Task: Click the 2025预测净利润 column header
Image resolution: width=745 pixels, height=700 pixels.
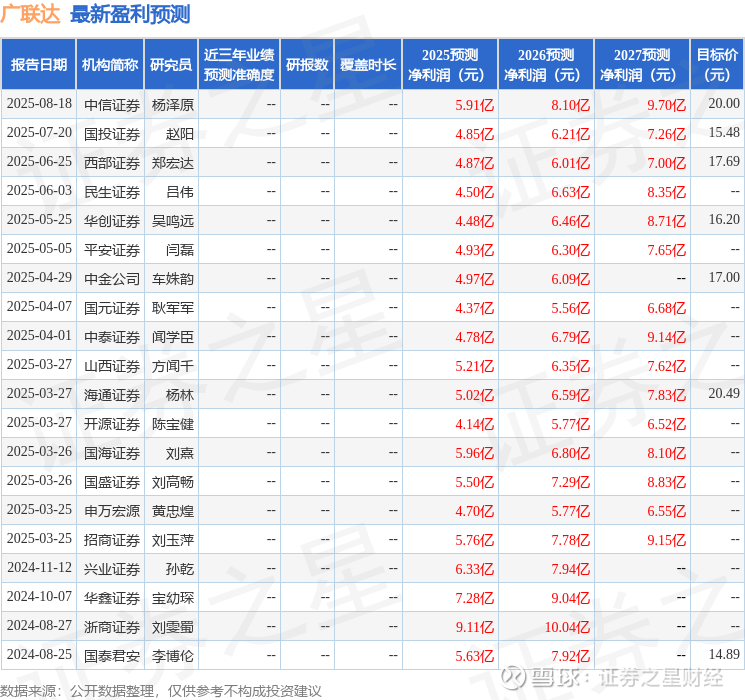Action: (x=450, y=65)
